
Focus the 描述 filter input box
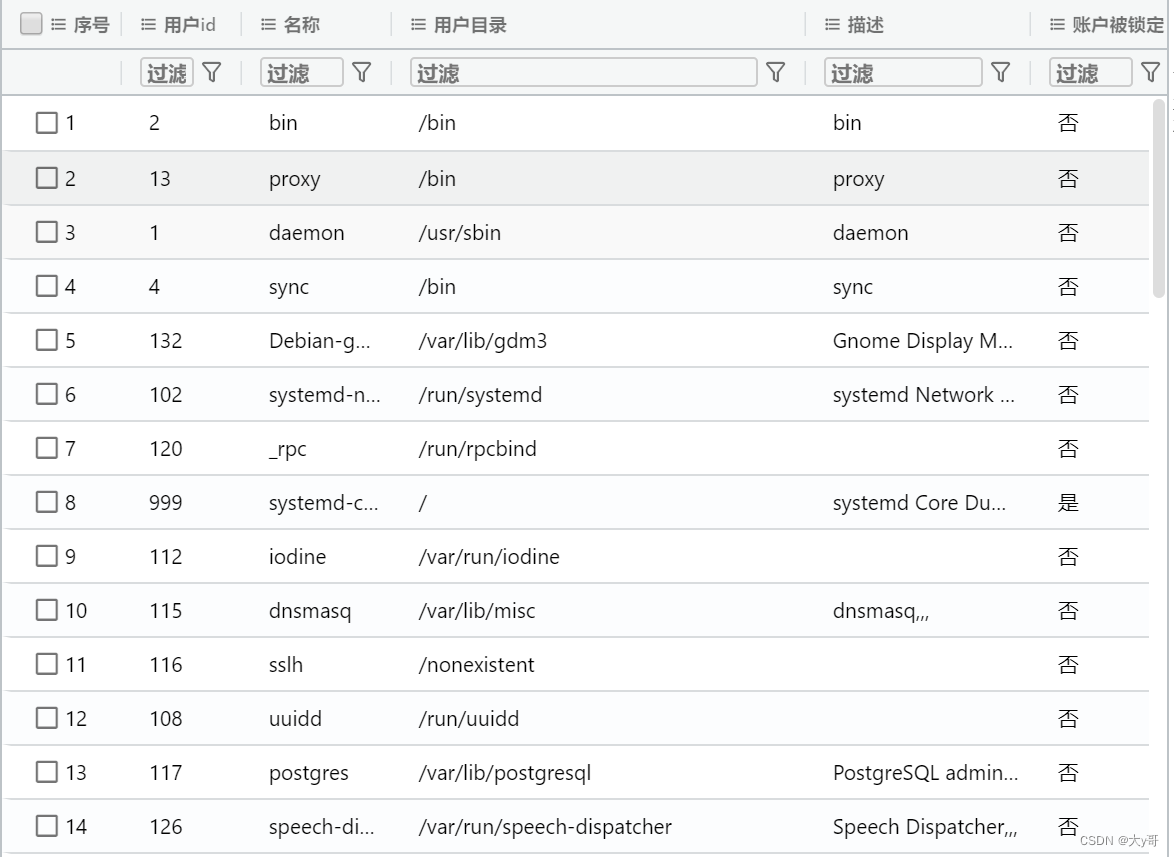[x=903, y=73]
